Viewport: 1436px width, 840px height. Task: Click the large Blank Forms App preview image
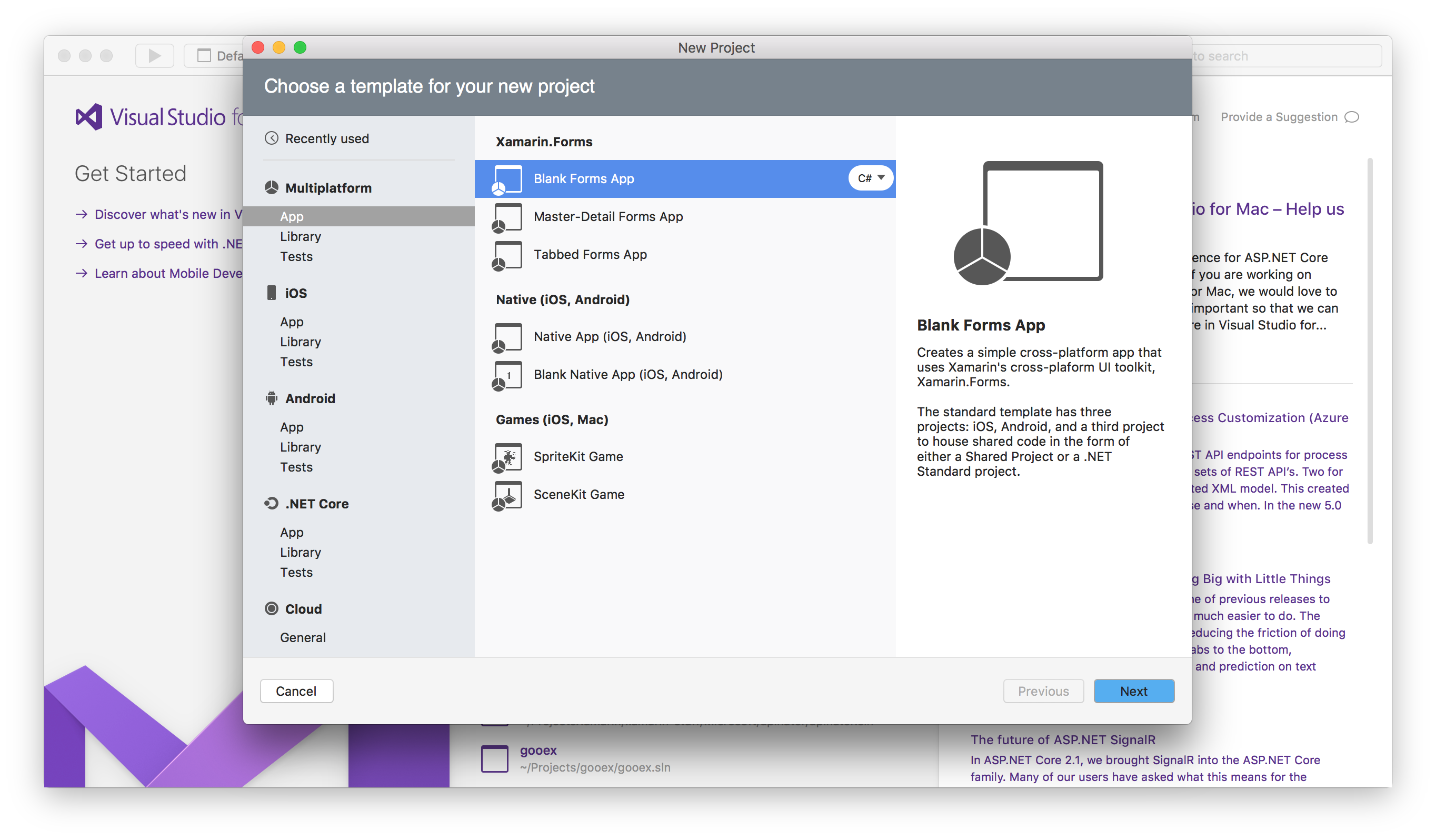(1029, 223)
